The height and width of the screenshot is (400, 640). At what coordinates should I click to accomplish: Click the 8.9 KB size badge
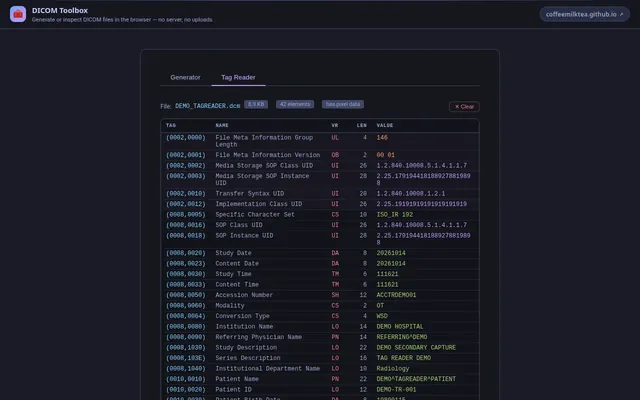tap(256, 104)
